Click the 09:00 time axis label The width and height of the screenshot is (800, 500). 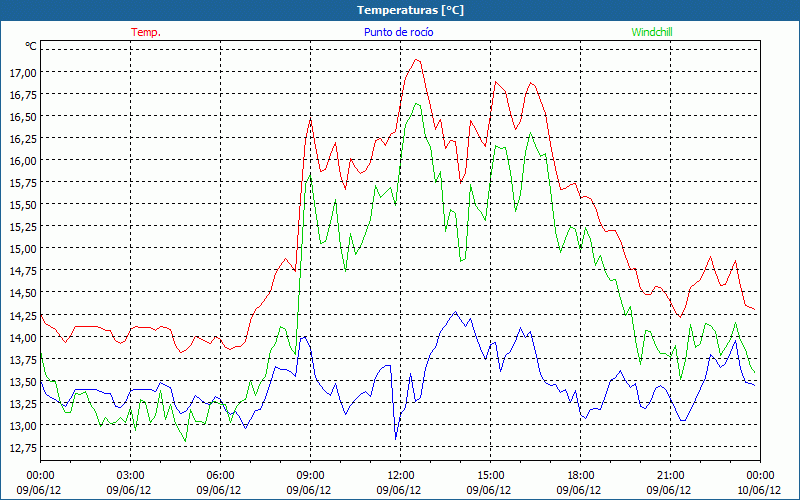310,475
